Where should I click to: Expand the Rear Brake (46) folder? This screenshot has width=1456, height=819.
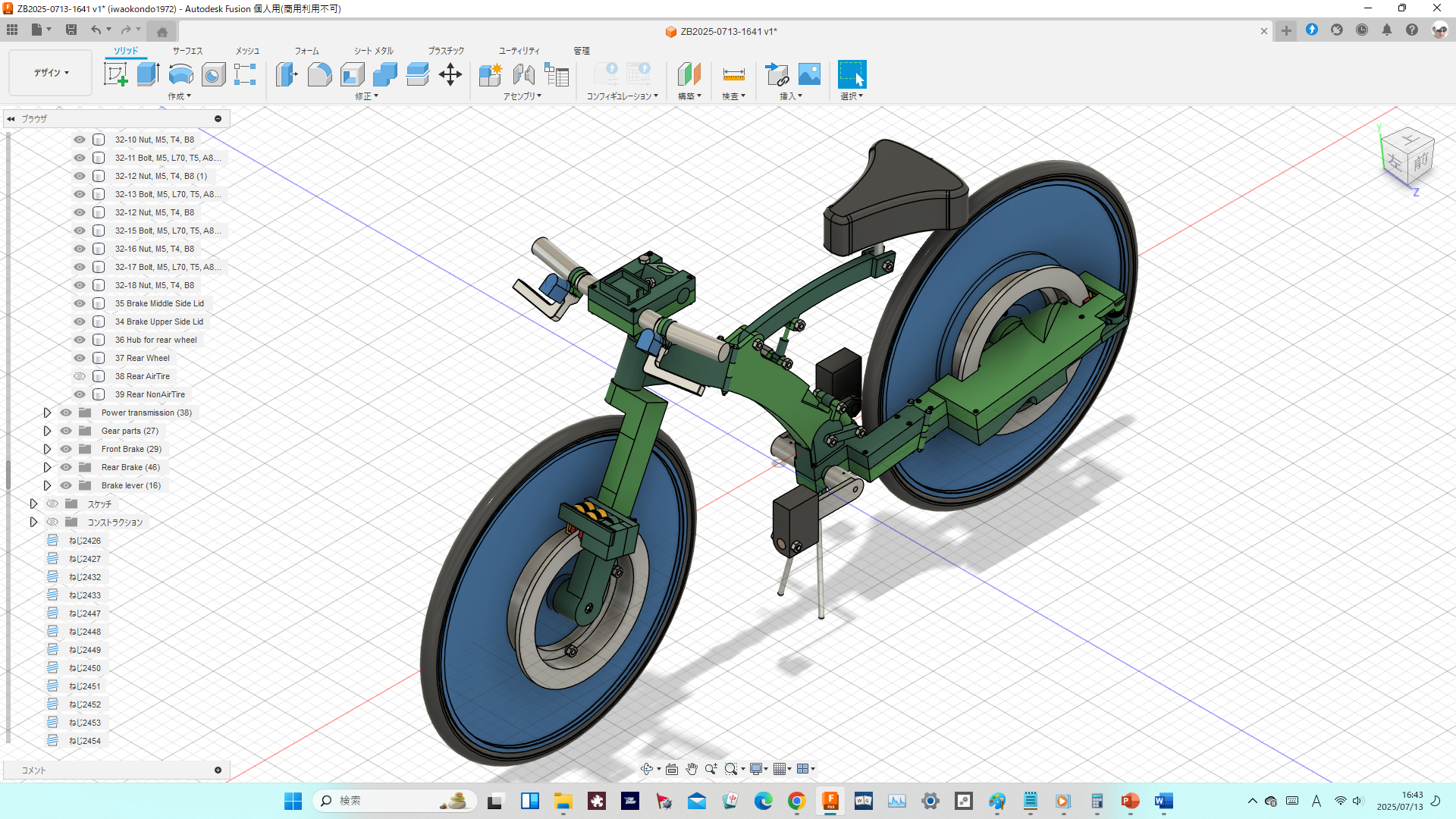click(47, 467)
